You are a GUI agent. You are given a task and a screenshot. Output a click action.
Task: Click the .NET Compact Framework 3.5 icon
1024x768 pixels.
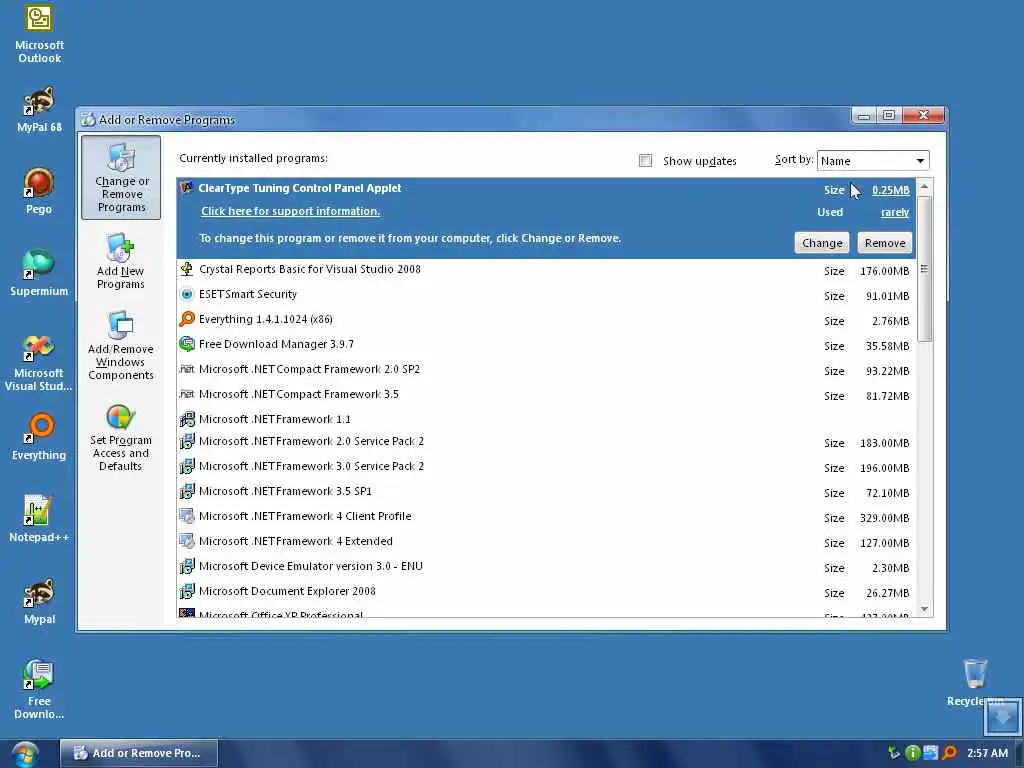point(187,394)
